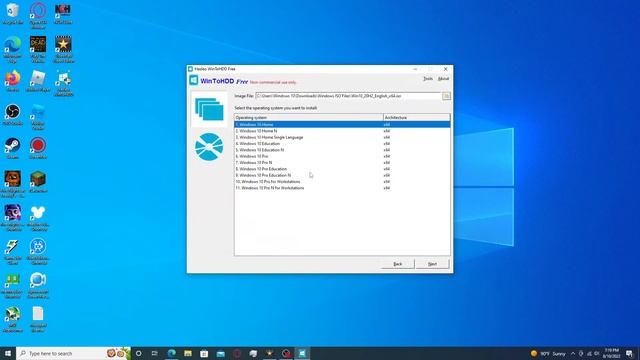The image size is (640, 360).
Task: Open the Opera GX browser desktop icon
Action: (38, 11)
